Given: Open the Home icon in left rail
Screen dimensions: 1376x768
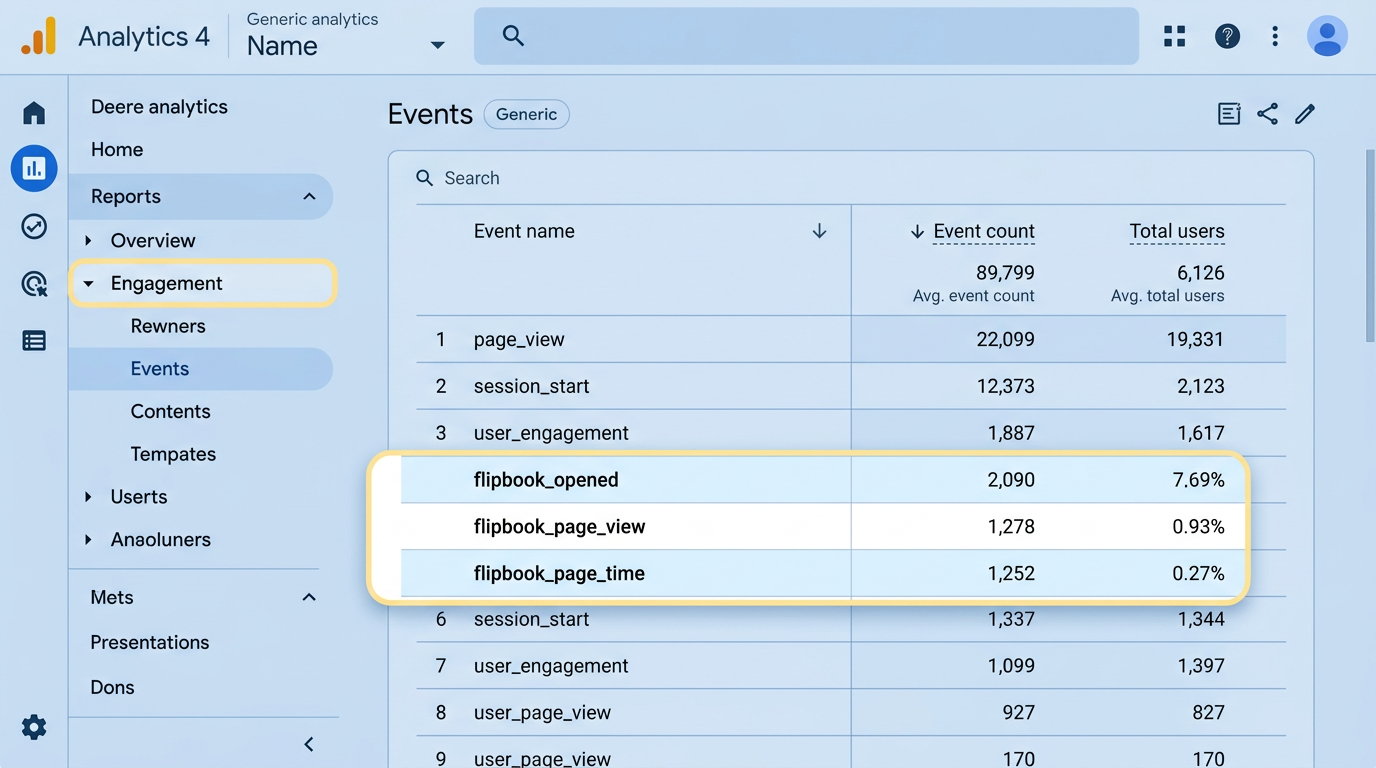Looking at the screenshot, I should (x=33, y=113).
